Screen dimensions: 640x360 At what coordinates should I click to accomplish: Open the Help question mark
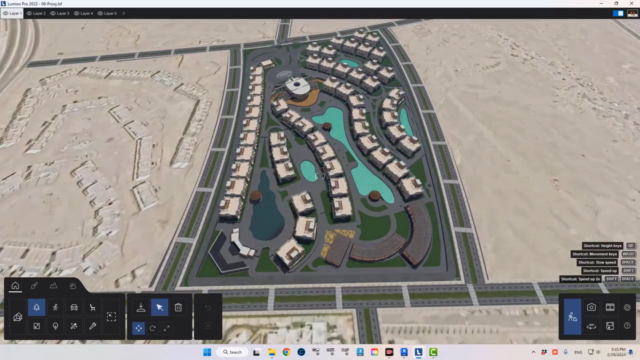627,326
